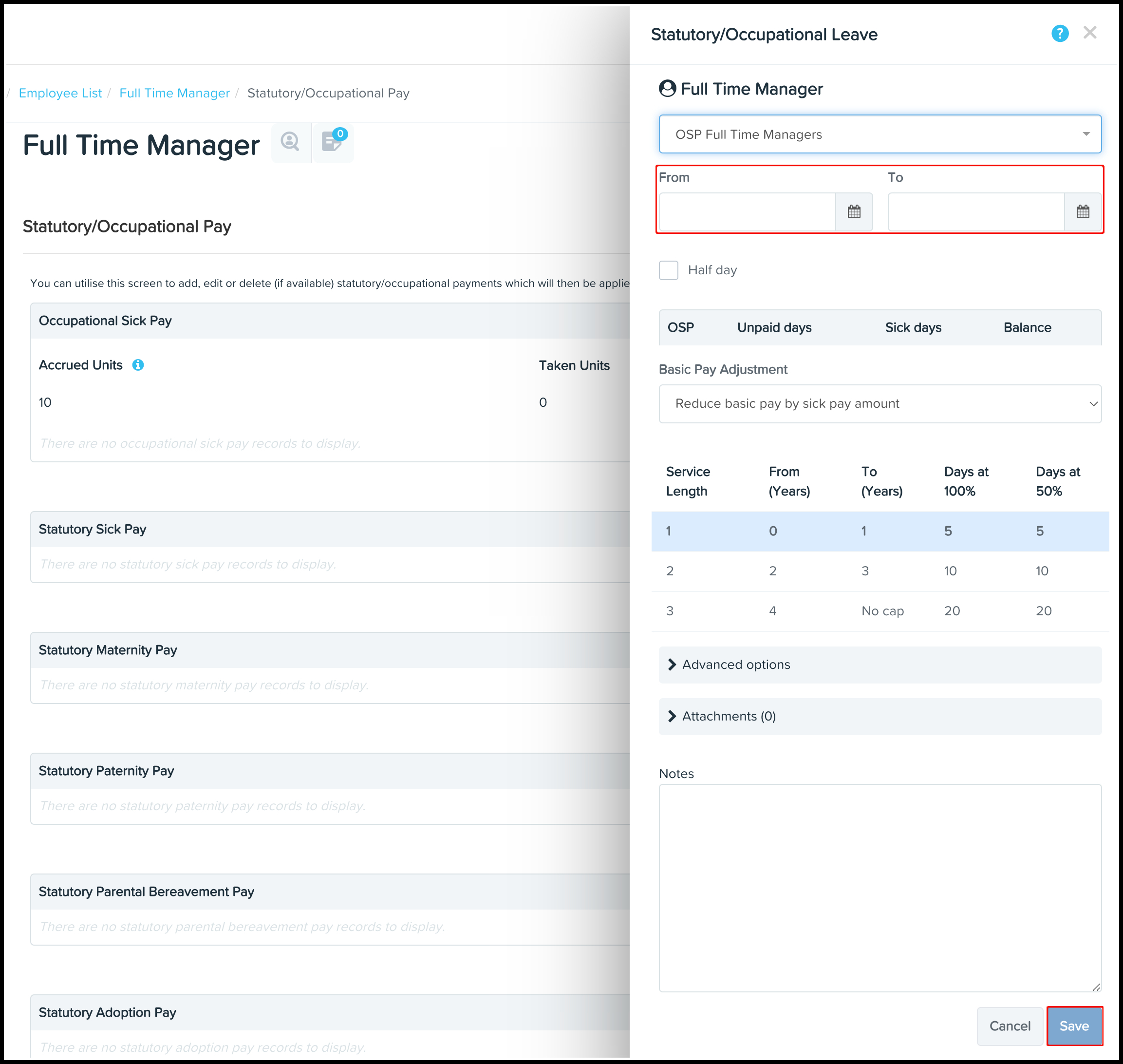This screenshot has width=1123, height=1064.
Task: Expand Advanced options section
Action: tap(735, 665)
